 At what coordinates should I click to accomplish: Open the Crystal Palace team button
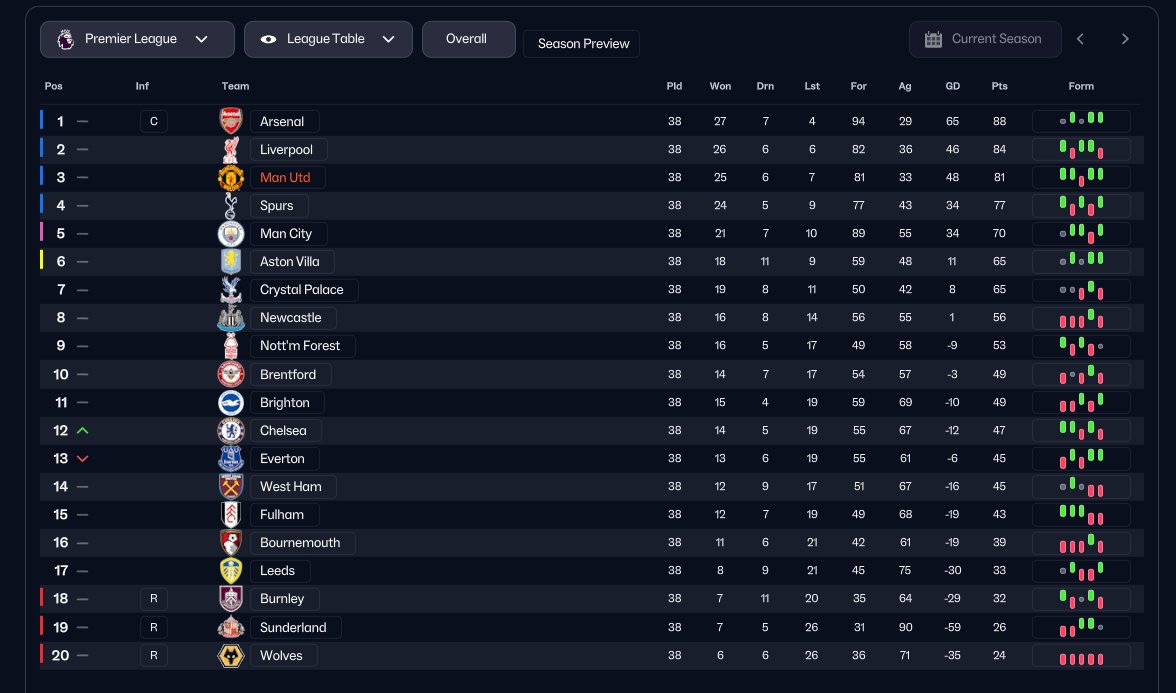[x=302, y=290]
